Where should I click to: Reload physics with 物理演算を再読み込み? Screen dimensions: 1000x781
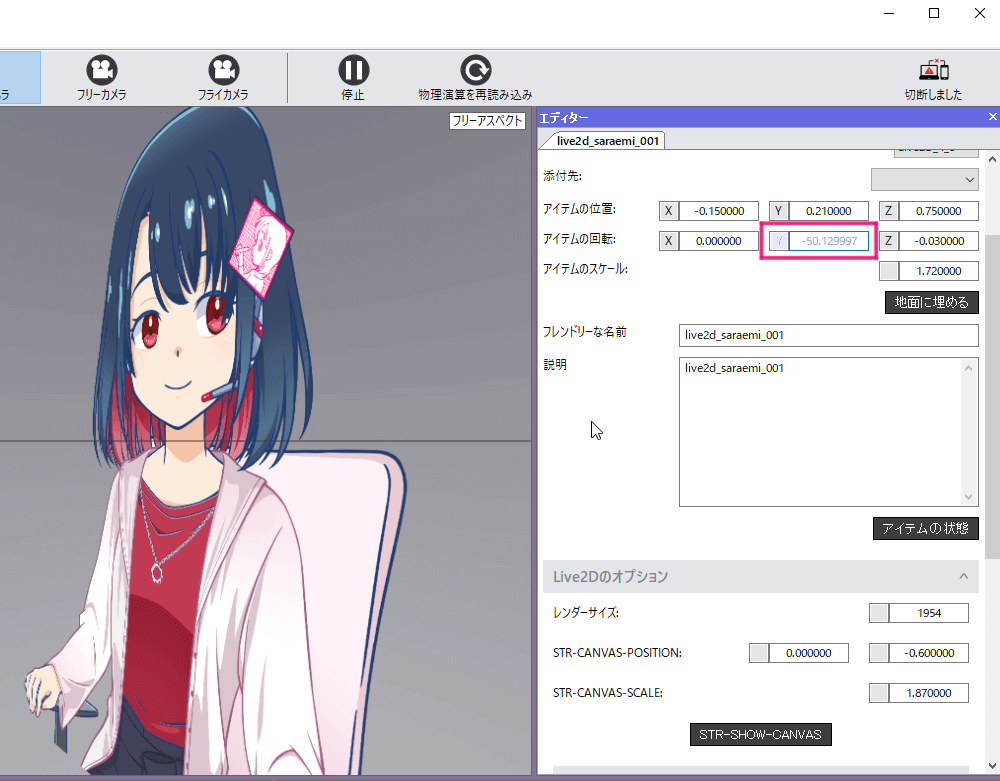tap(475, 78)
